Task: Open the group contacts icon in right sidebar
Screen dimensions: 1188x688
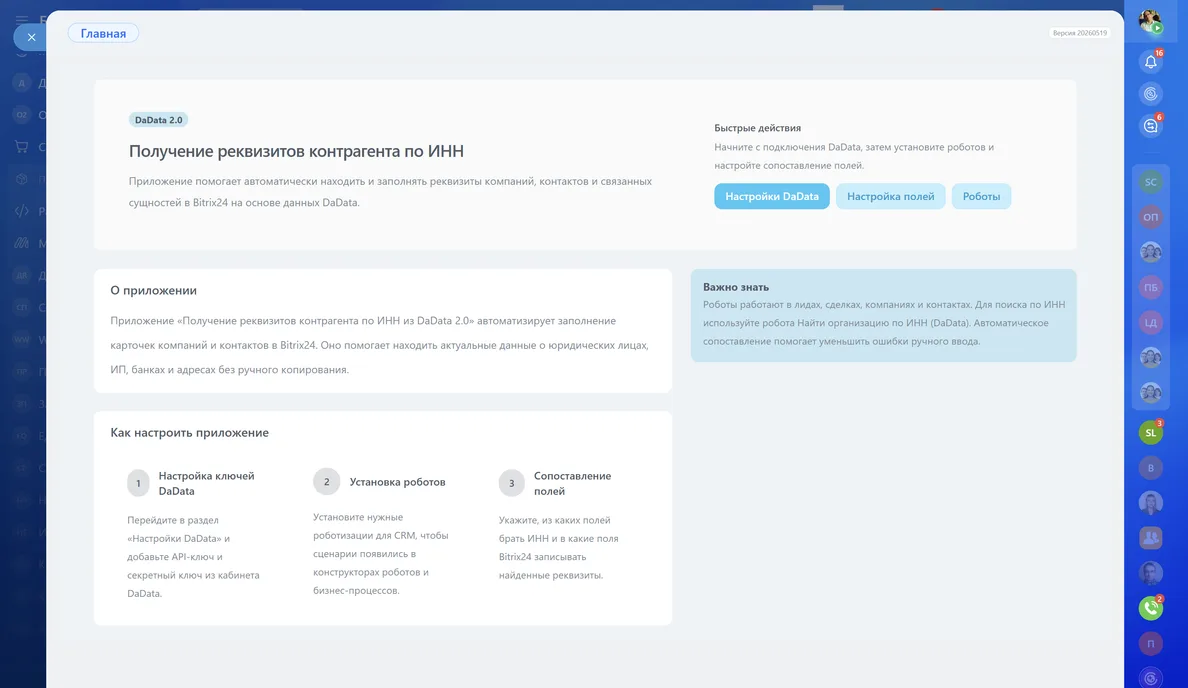Action: 1150,538
